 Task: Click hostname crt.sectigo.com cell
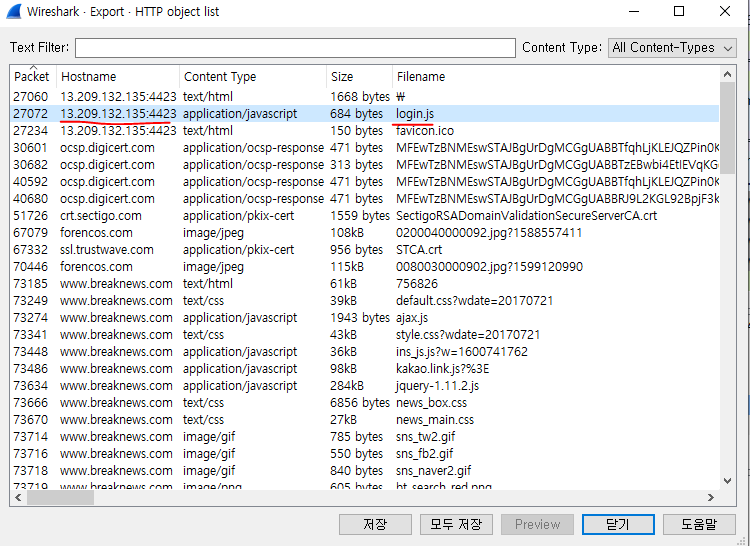click(100, 216)
